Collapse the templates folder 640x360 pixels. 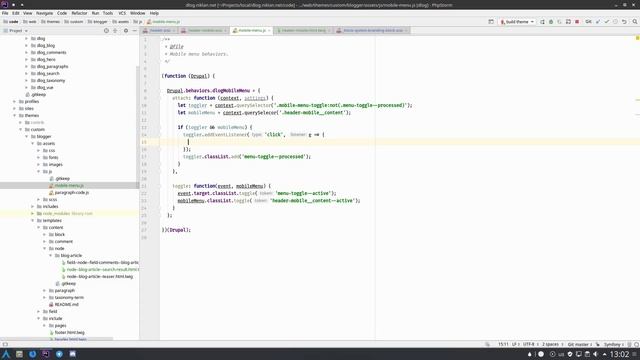pos(32,220)
